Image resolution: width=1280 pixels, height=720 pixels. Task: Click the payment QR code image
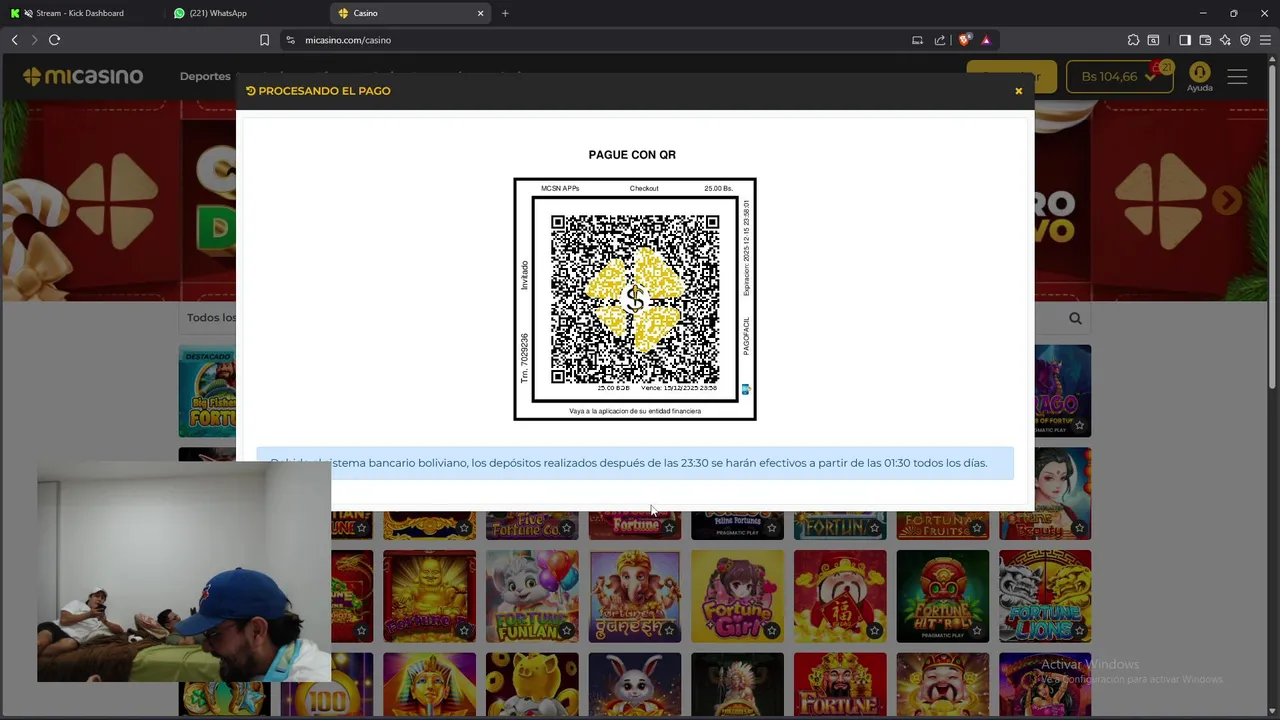coord(635,299)
